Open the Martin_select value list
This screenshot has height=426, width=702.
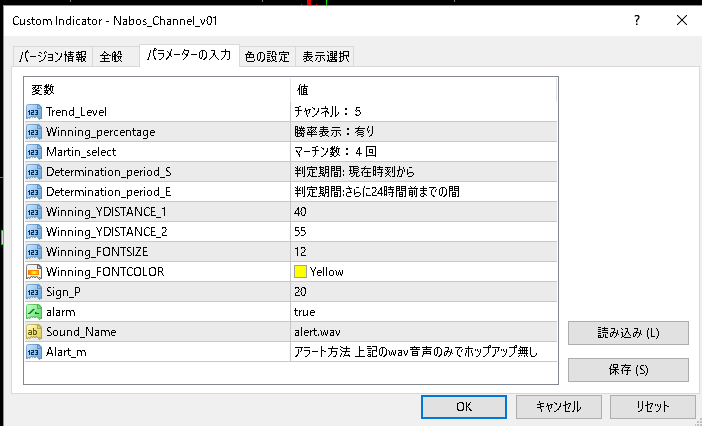point(424,152)
